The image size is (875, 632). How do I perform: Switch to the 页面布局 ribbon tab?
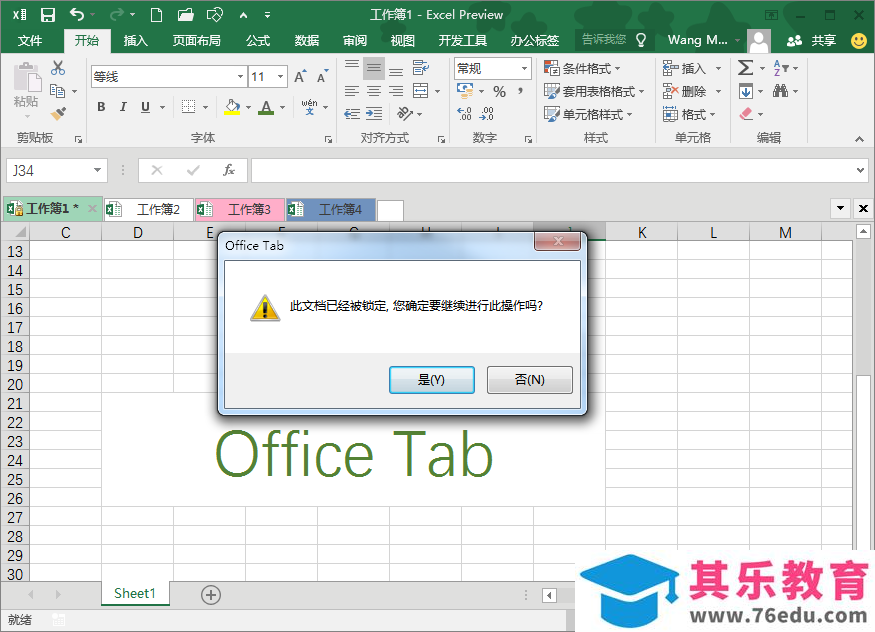tap(196, 40)
